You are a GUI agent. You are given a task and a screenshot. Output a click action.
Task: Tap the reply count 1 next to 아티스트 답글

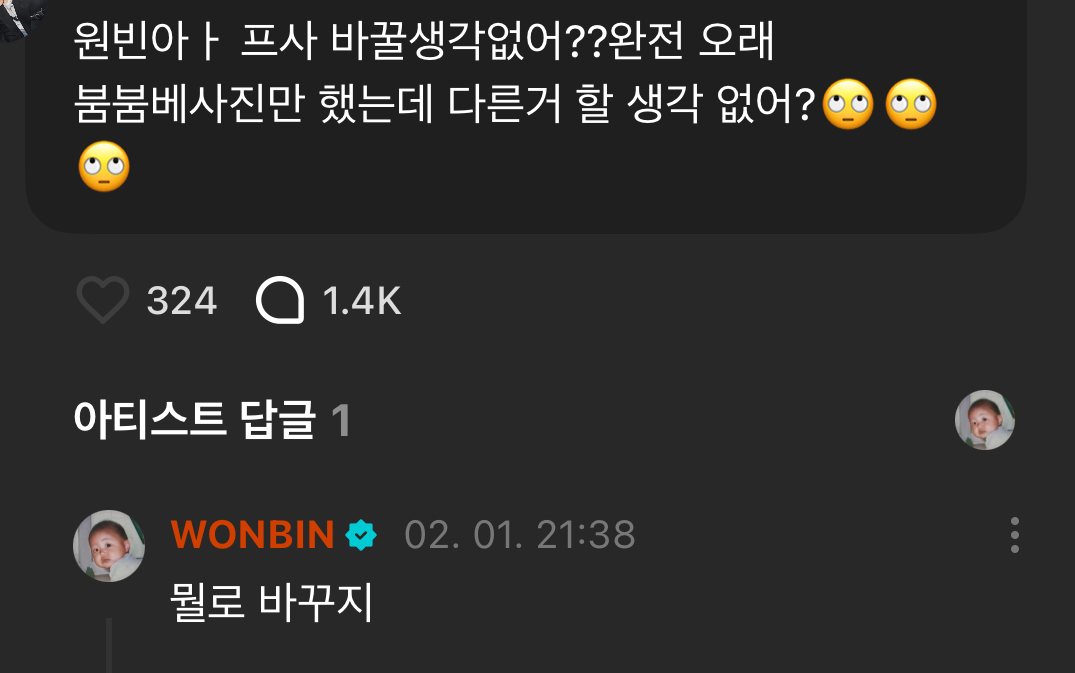pyautogui.click(x=341, y=421)
